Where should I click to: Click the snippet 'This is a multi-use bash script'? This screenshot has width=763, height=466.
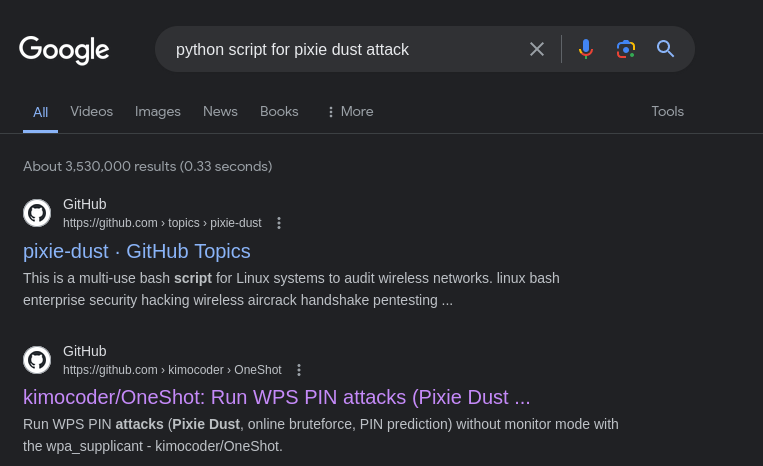pos(291,289)
